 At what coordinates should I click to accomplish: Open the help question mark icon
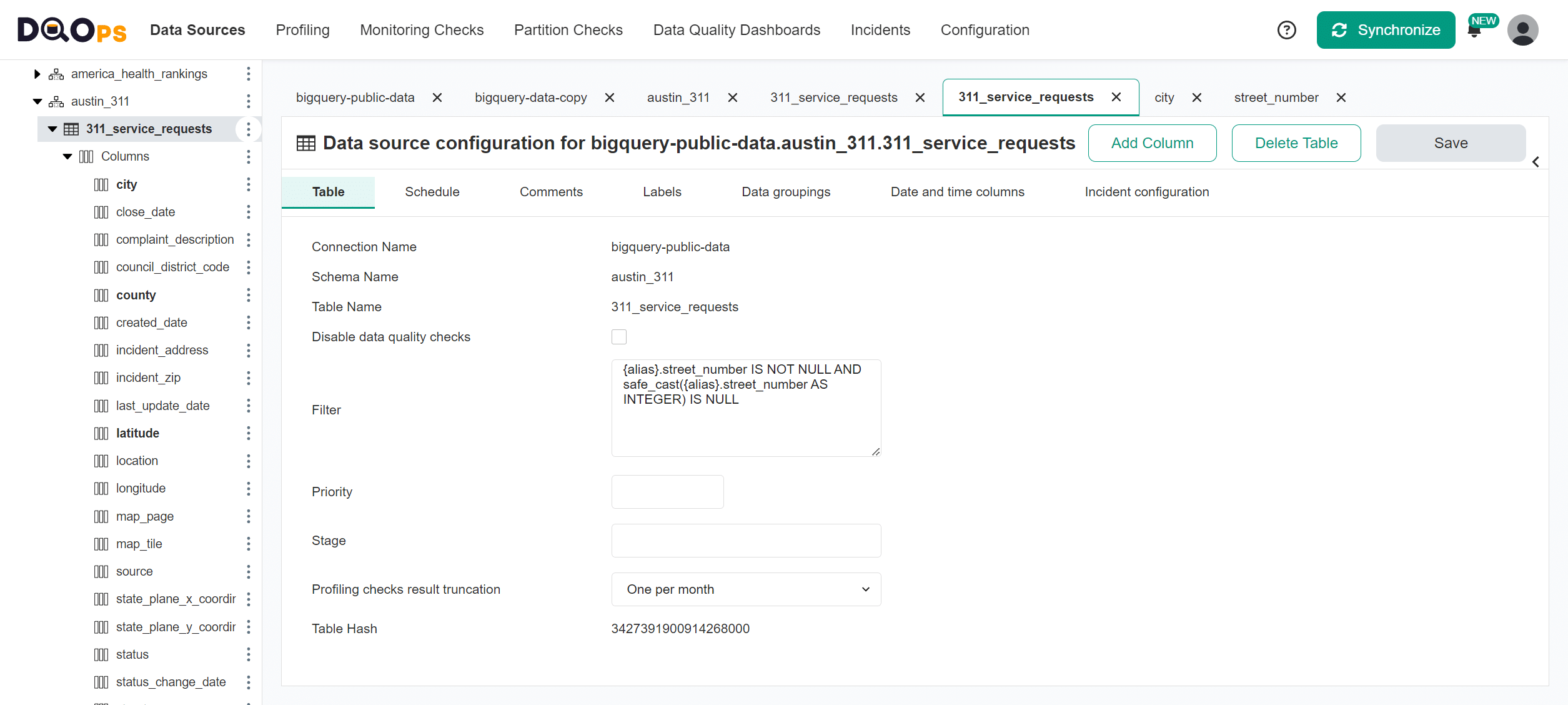pyautogui.click(x=1286, y=29)
